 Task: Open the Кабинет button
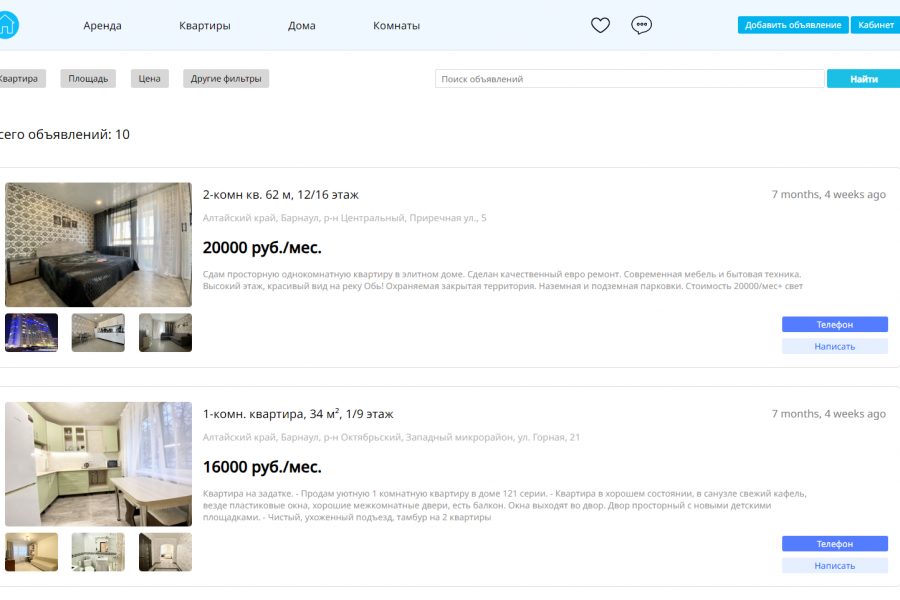point(875,25)
